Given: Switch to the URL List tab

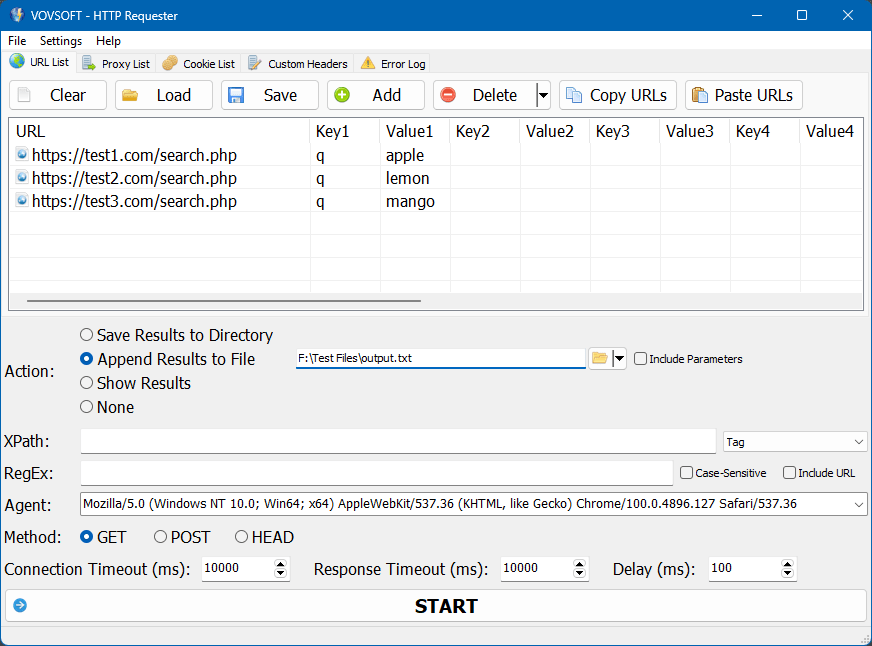Looking at the screenshot, I should (x=39, y=62).
